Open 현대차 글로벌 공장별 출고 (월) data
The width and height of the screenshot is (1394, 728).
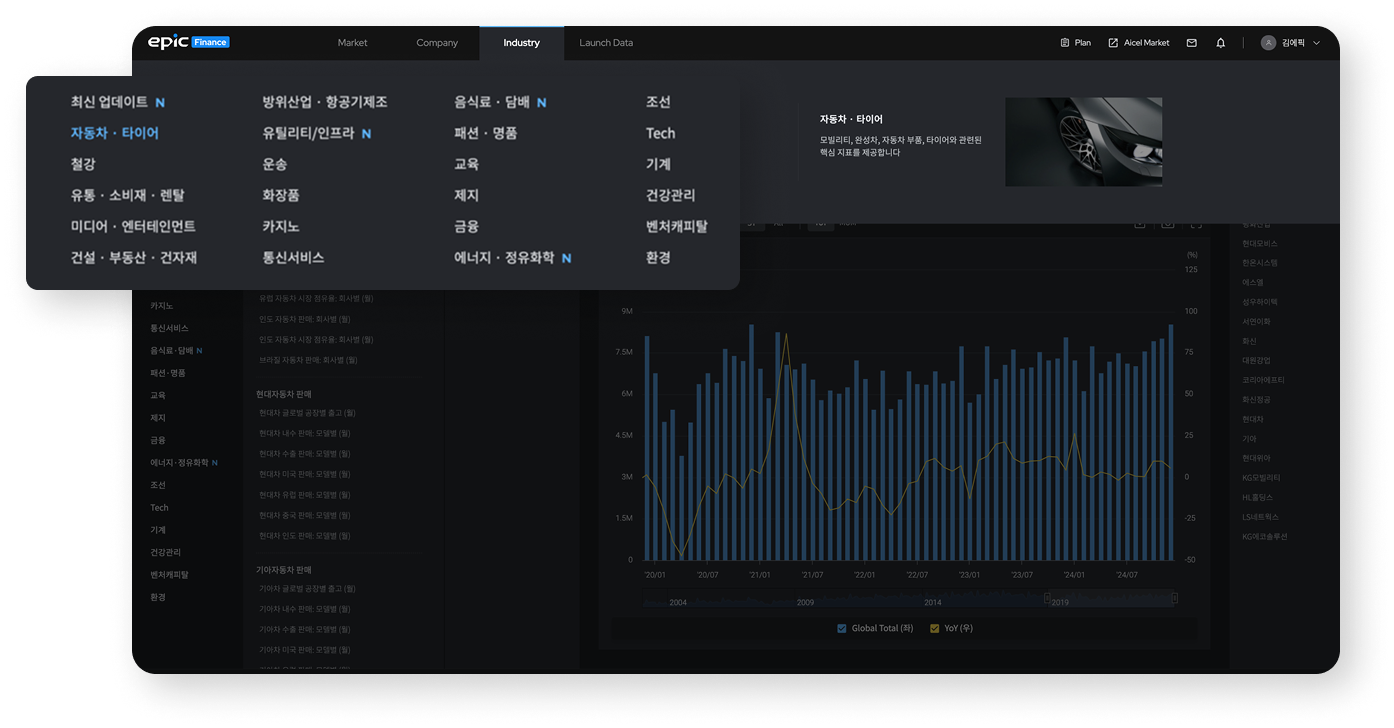(x=308, y=412)
